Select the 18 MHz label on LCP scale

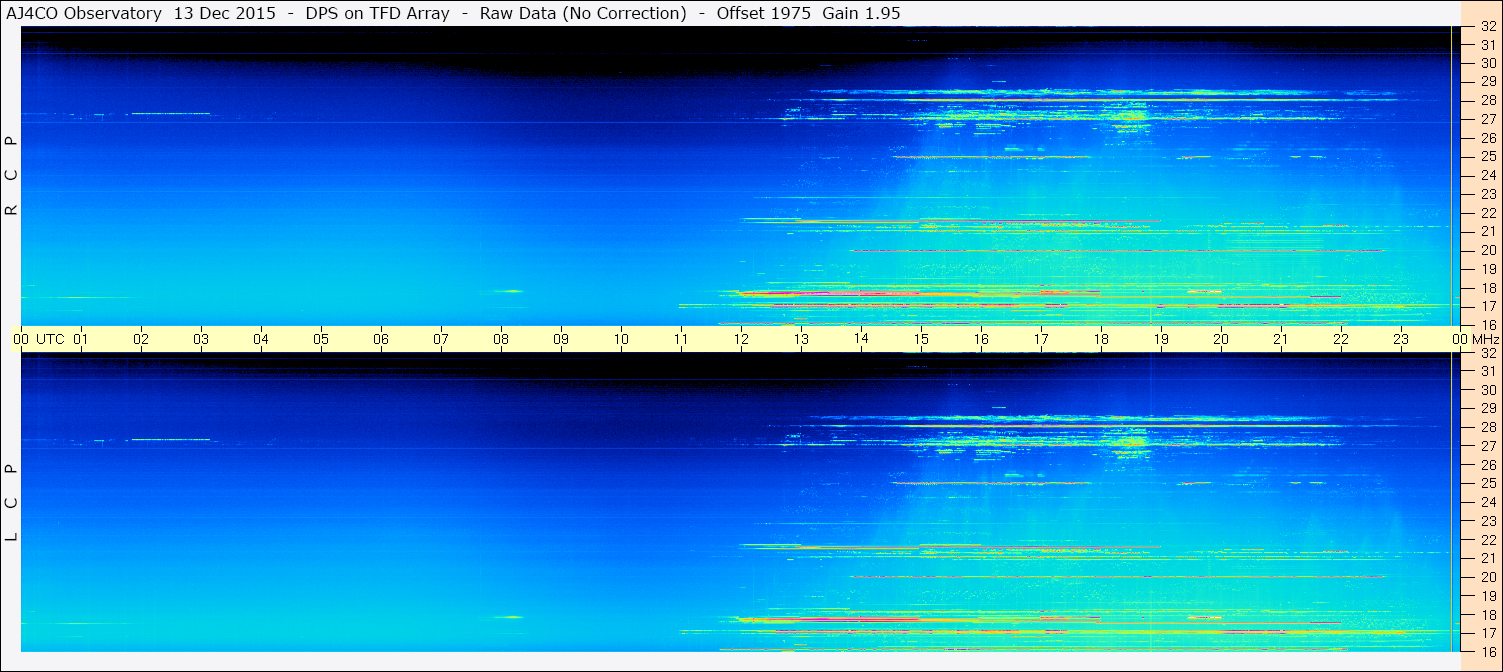(1488, 614)
